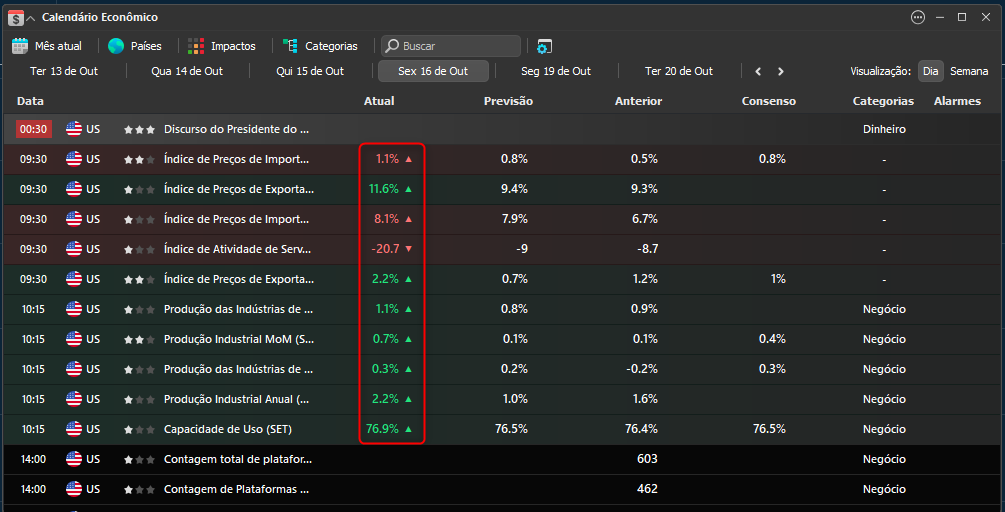Click US flag in the 00:30 row

pyautogui.click(x=74, y=129)
